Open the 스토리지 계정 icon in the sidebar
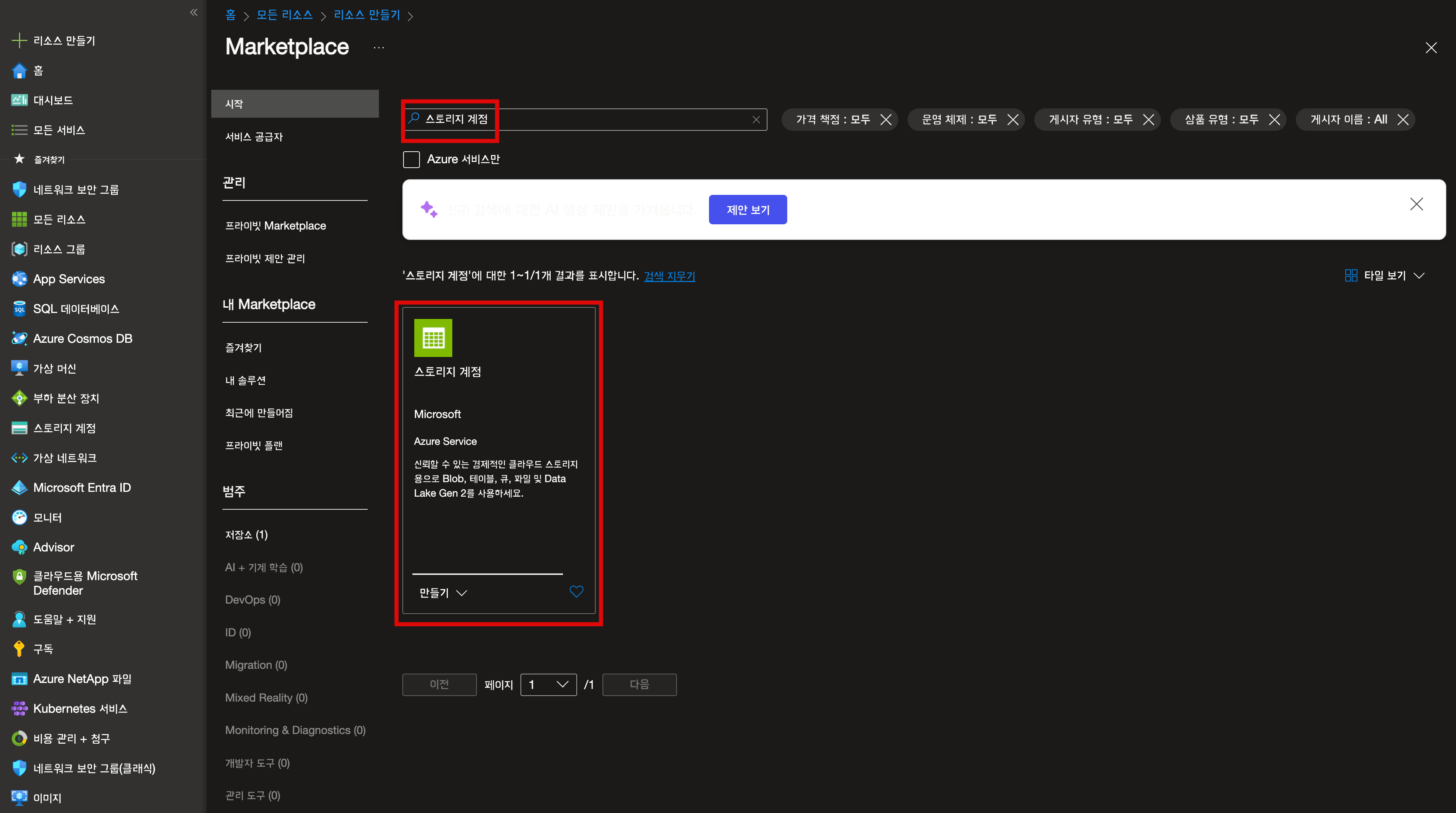This screenshot has width=1456, height=813. point(19,428)
